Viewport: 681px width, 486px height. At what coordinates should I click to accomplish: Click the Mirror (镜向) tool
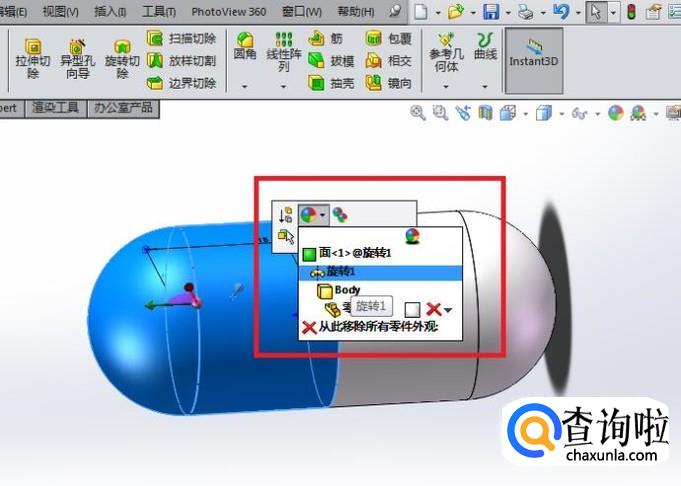(389, 83)
